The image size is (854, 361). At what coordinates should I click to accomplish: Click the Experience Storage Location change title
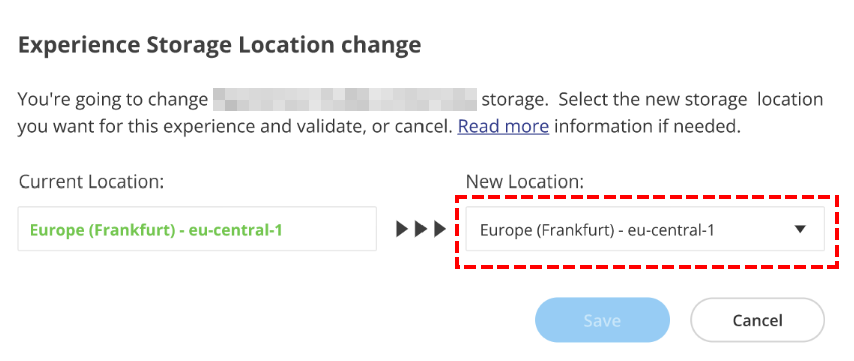pyautogui.click(x=219, y=45)
